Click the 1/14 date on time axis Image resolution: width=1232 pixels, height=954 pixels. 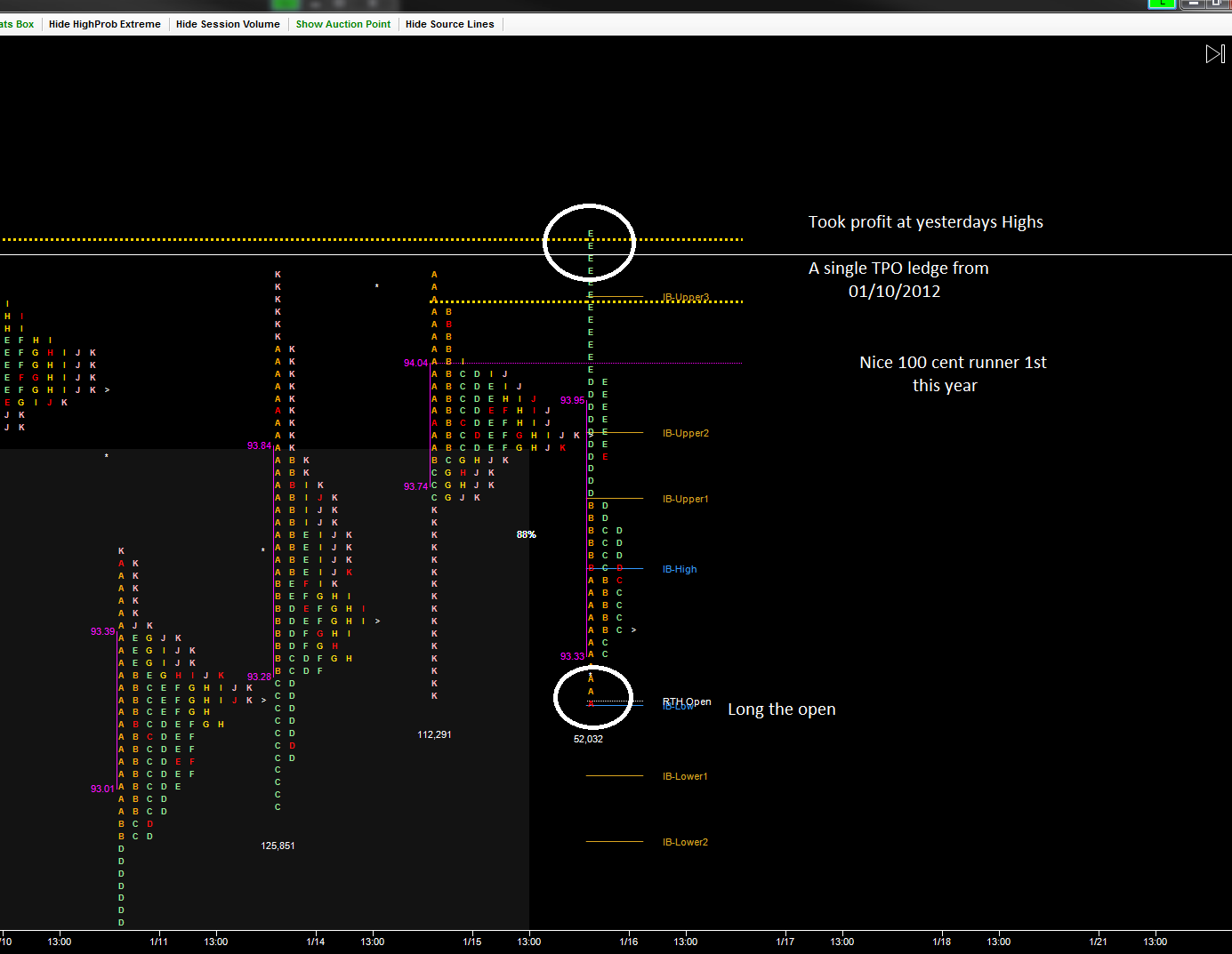[x=316, y=942]
